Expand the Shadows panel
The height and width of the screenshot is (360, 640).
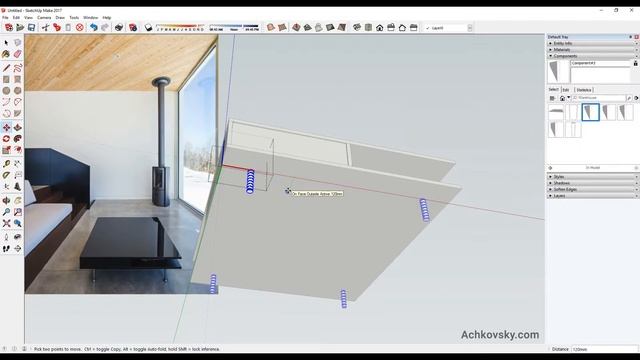[592, 183]
